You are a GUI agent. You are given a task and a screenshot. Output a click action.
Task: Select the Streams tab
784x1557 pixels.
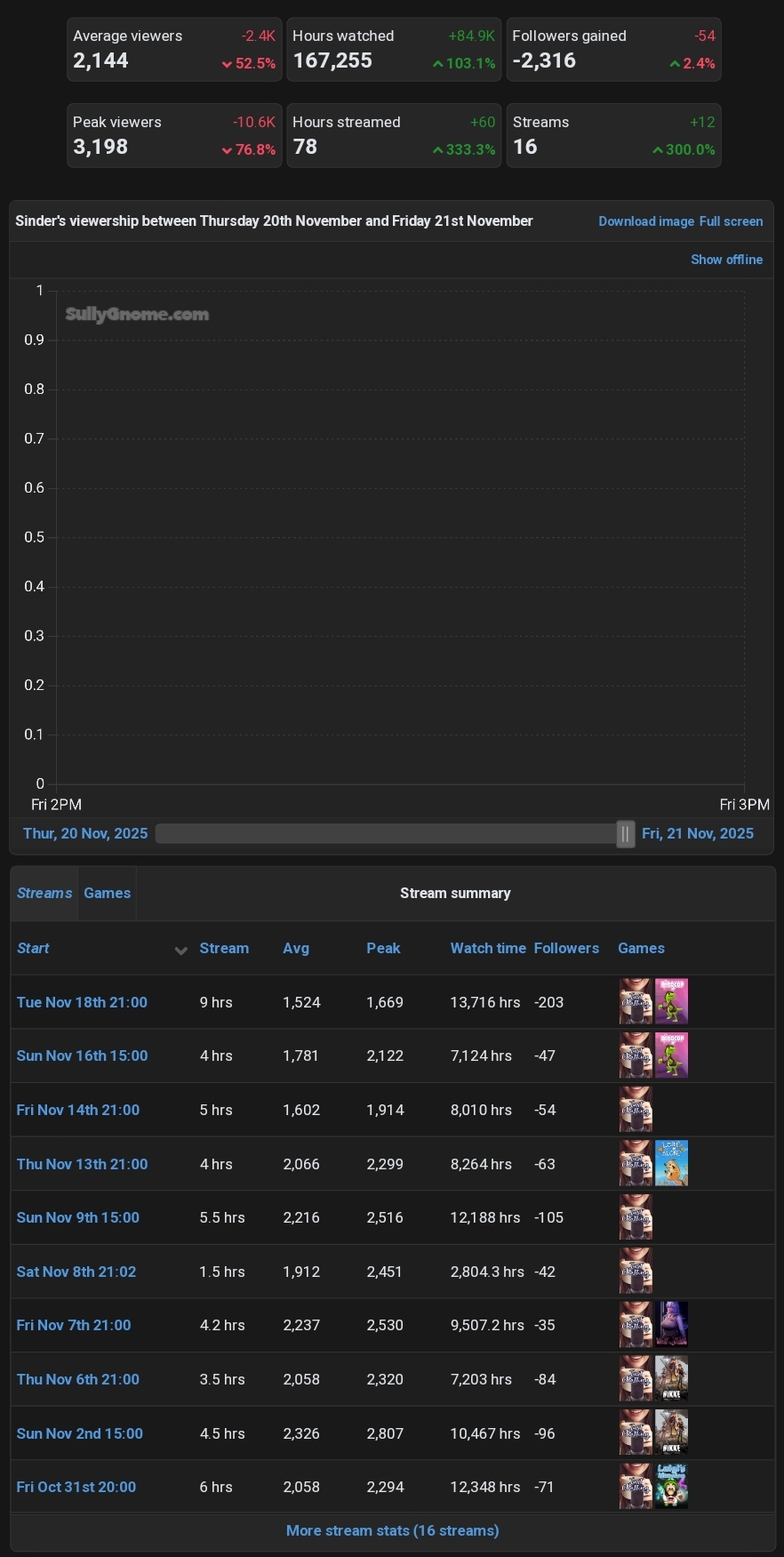tap(44, 893)
